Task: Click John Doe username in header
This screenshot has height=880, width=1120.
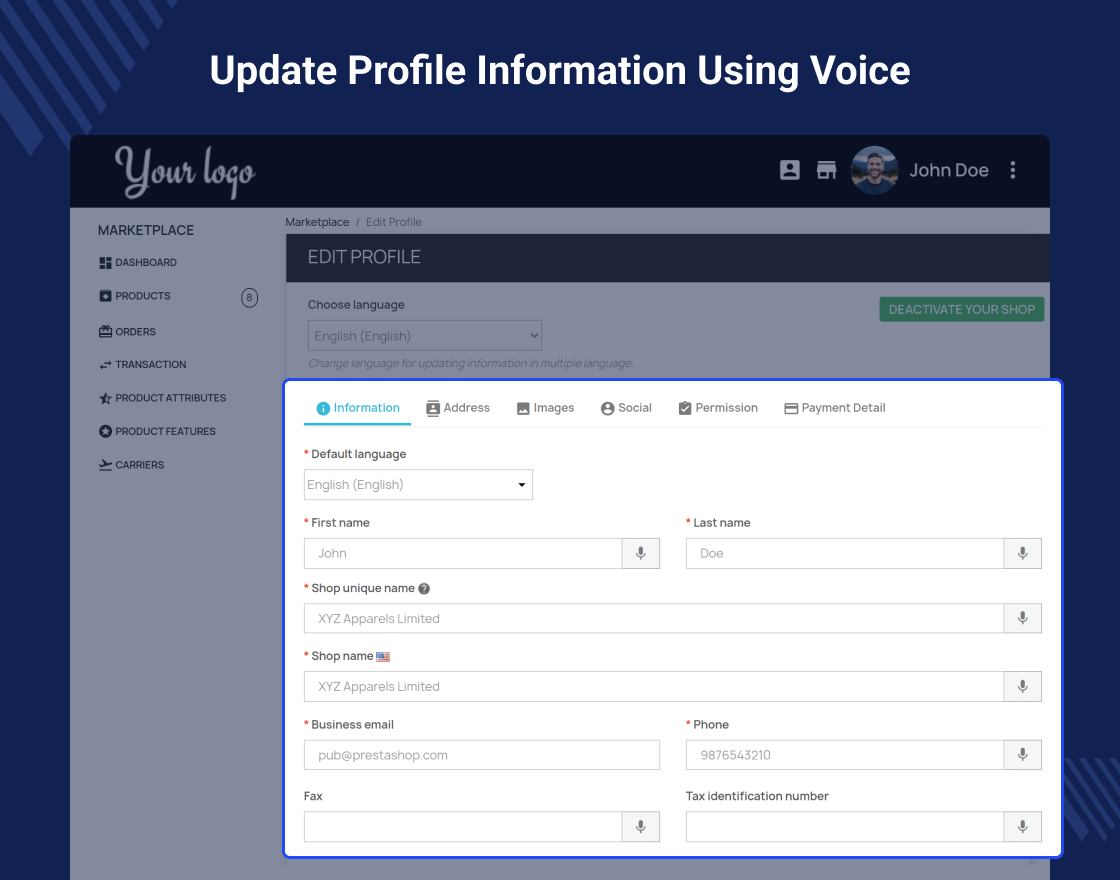Action: click(949, 170)
